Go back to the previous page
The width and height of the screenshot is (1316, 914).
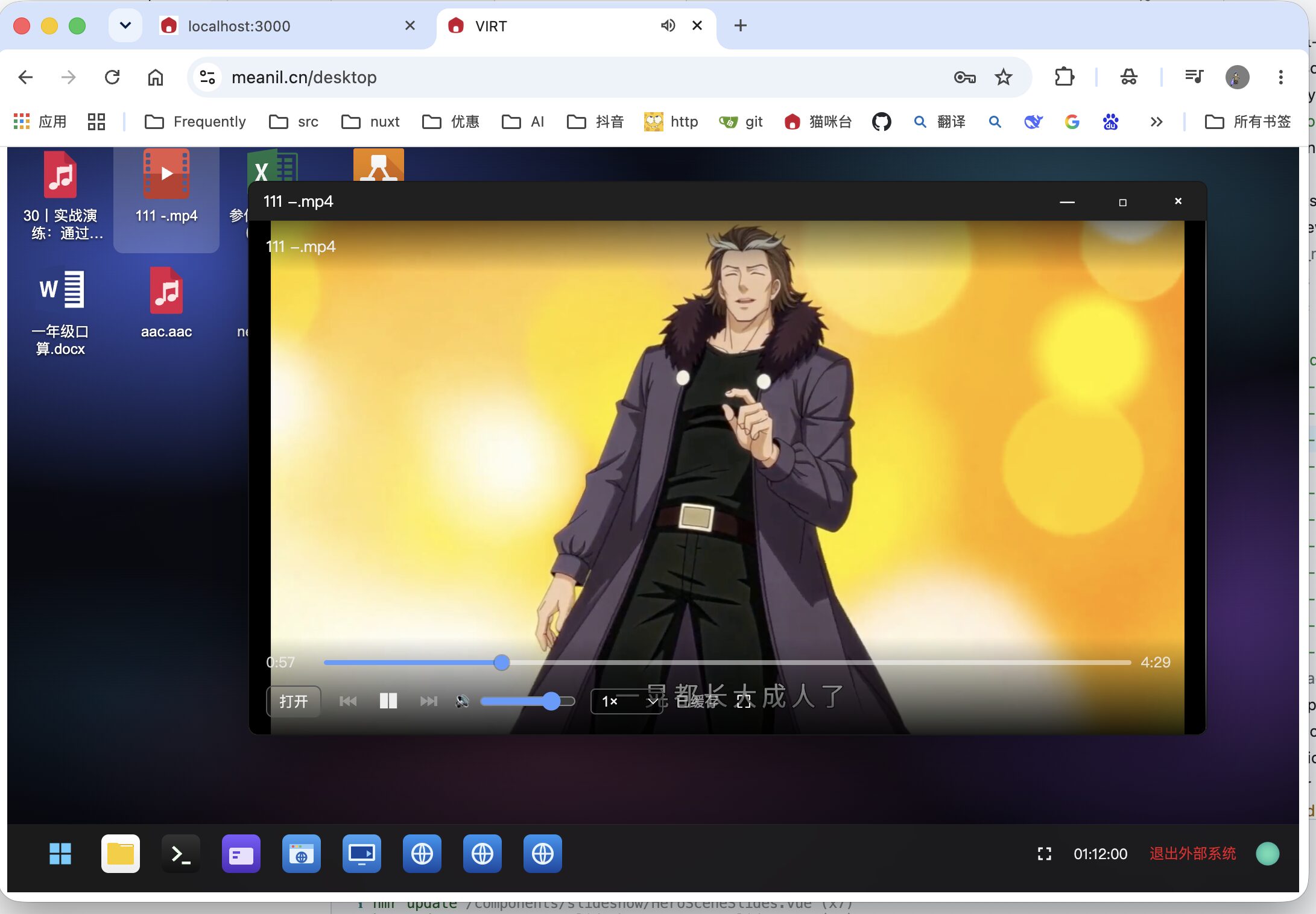point(25,77)
